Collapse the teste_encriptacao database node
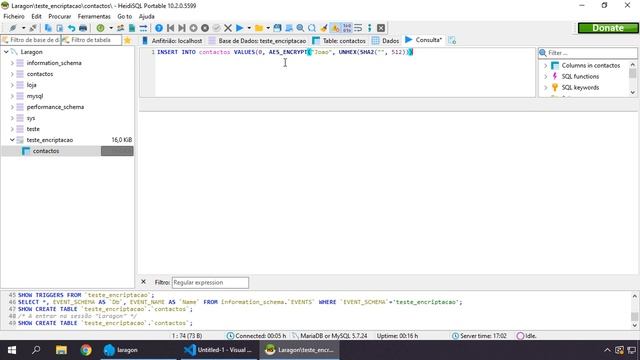 click(x=12, y=140)
